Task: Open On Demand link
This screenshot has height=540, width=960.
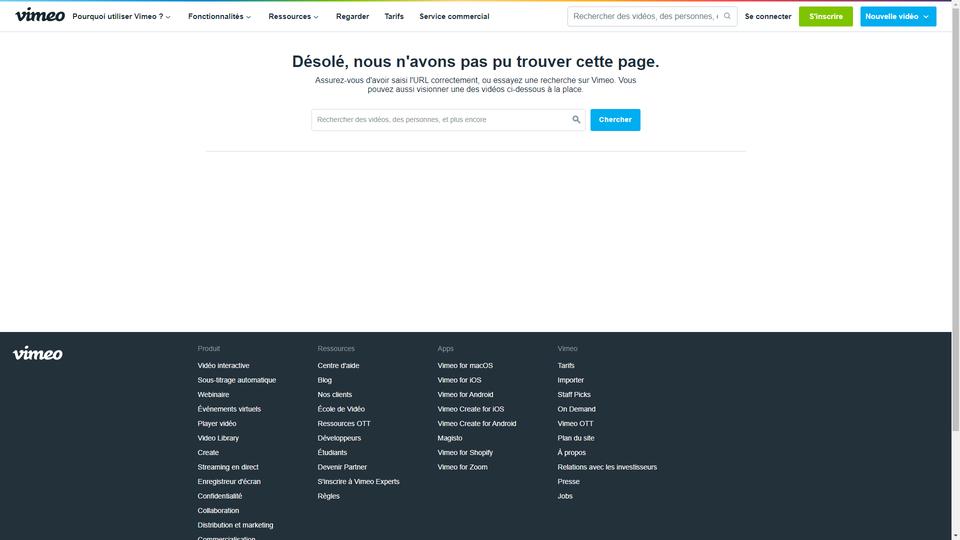Action: pyautogui.click(x=576, y=409)
